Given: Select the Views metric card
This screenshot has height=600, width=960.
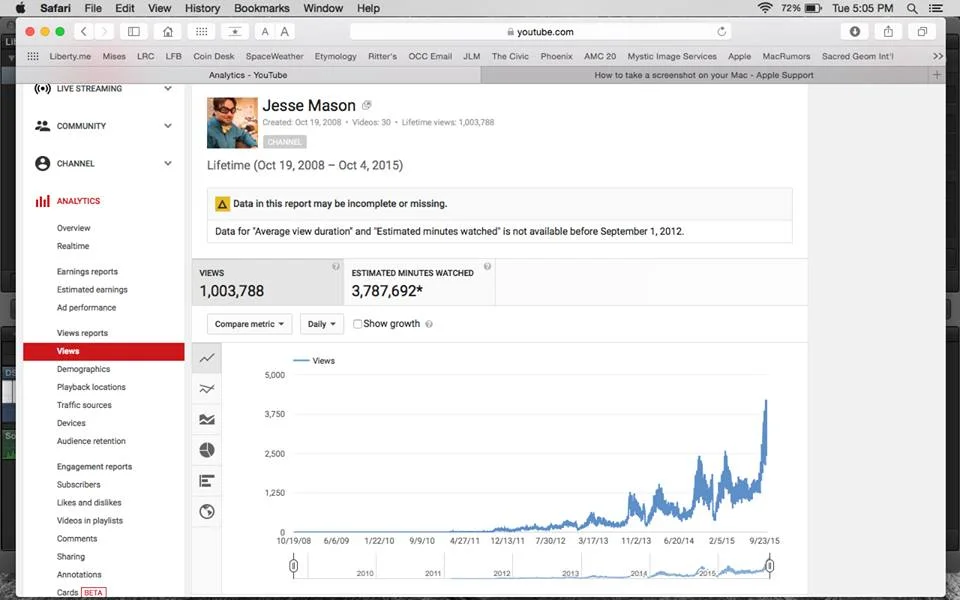Looking at the screenshot, I should click(268, 282).
